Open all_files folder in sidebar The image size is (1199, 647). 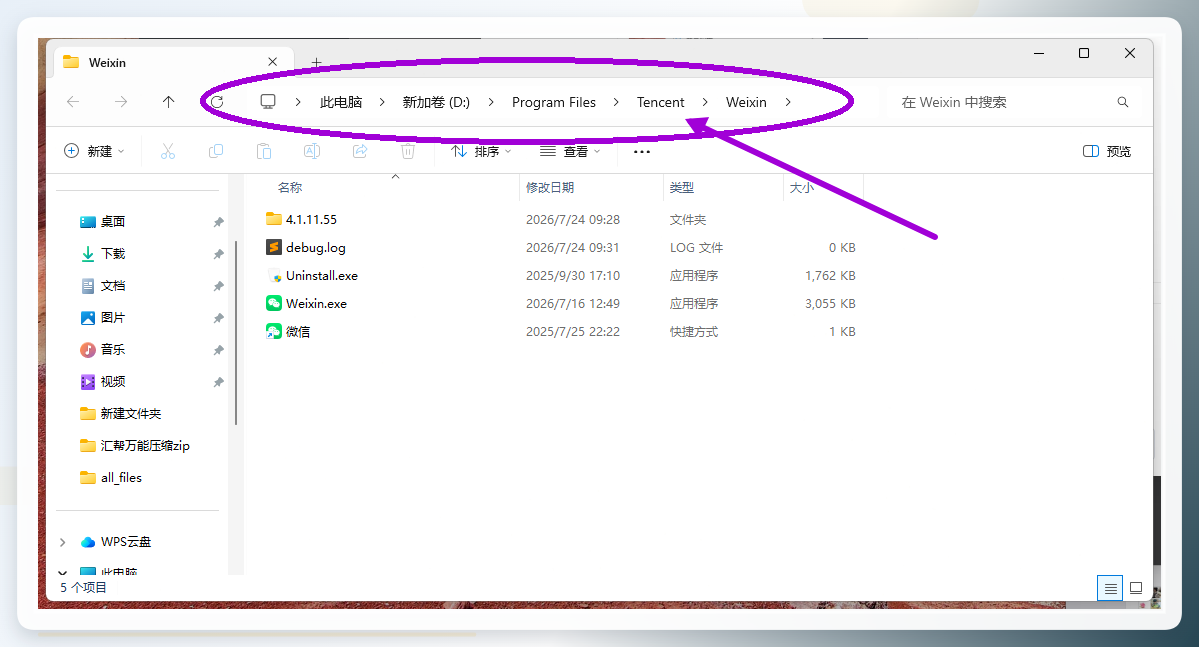coord(121,478)
